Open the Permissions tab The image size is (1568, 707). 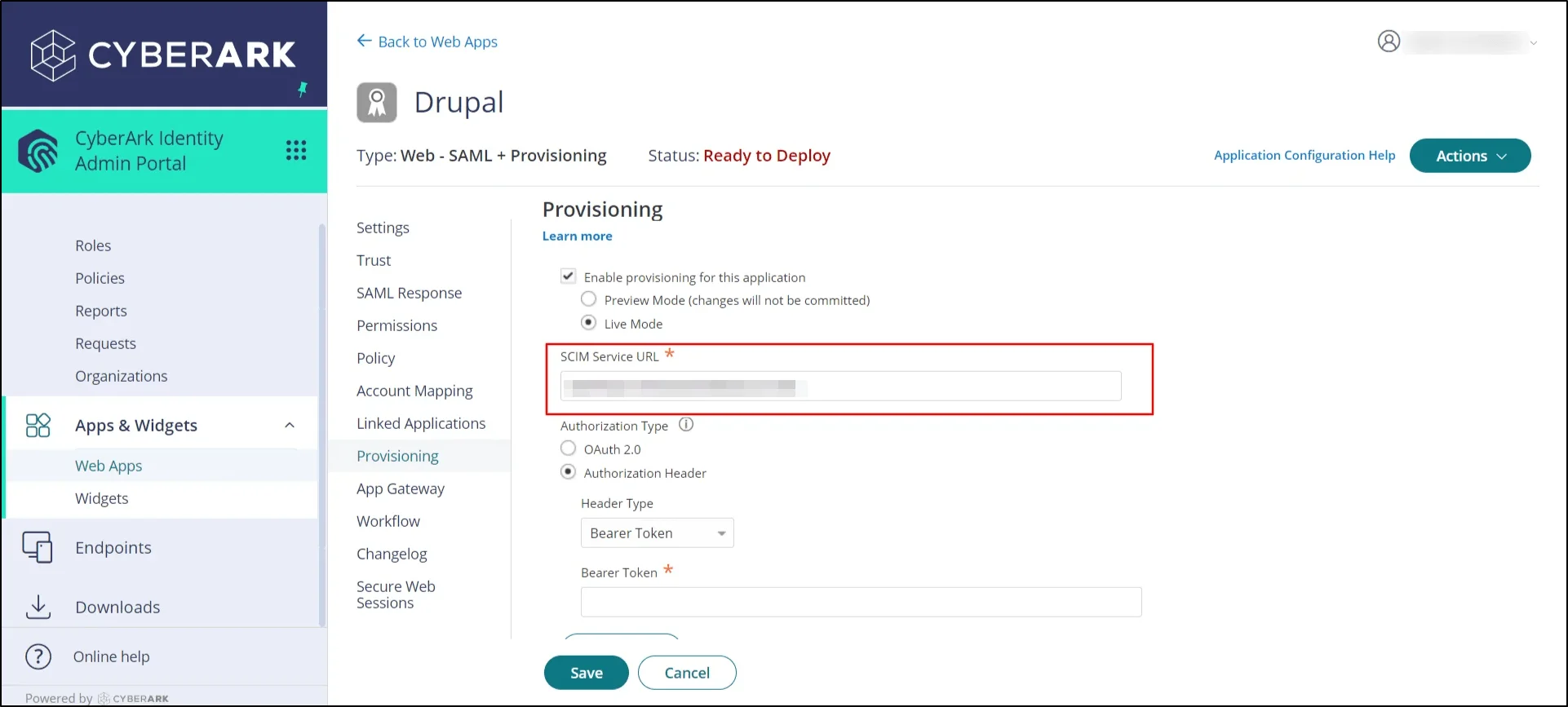coord(396,325)
